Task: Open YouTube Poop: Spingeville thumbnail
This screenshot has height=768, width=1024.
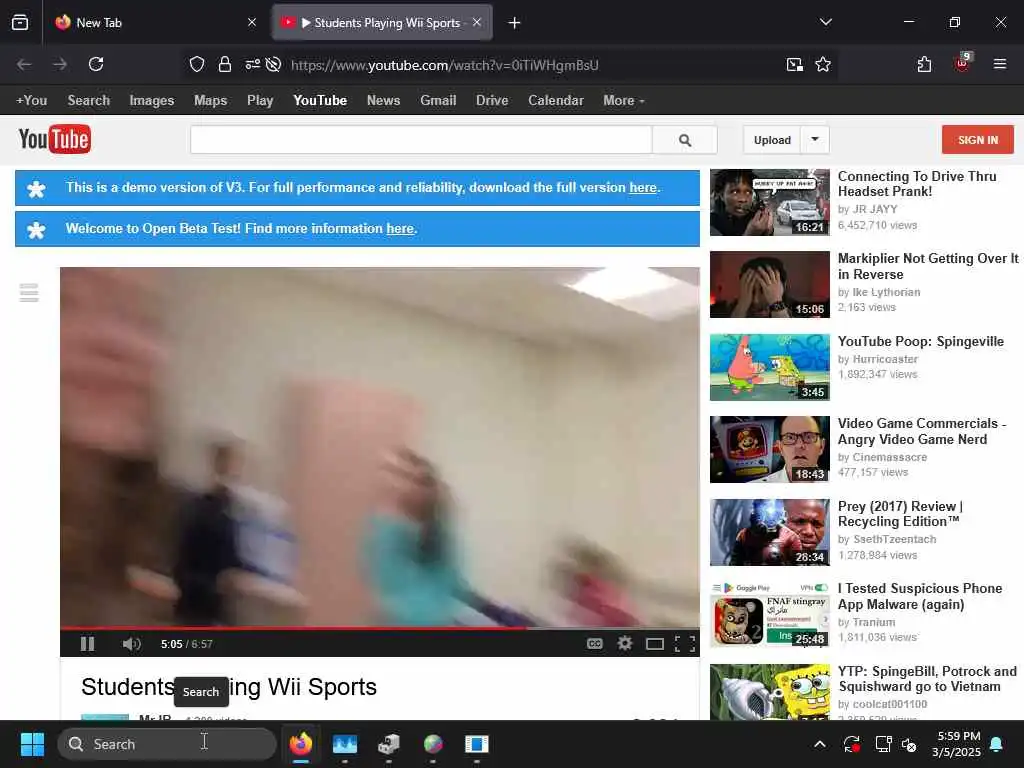Action: (770, 368)
